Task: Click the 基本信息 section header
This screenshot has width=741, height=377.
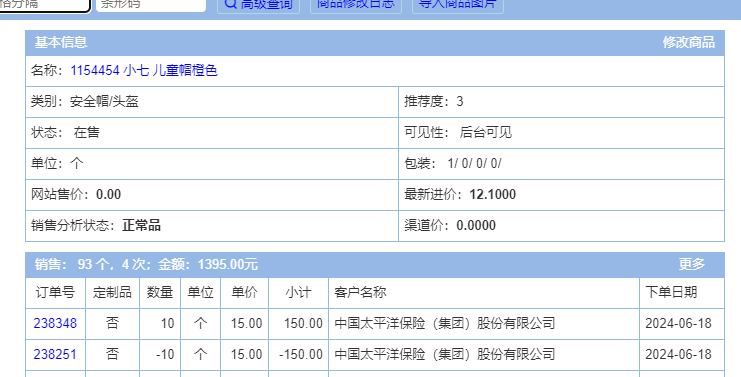Action: coord(61,43)
